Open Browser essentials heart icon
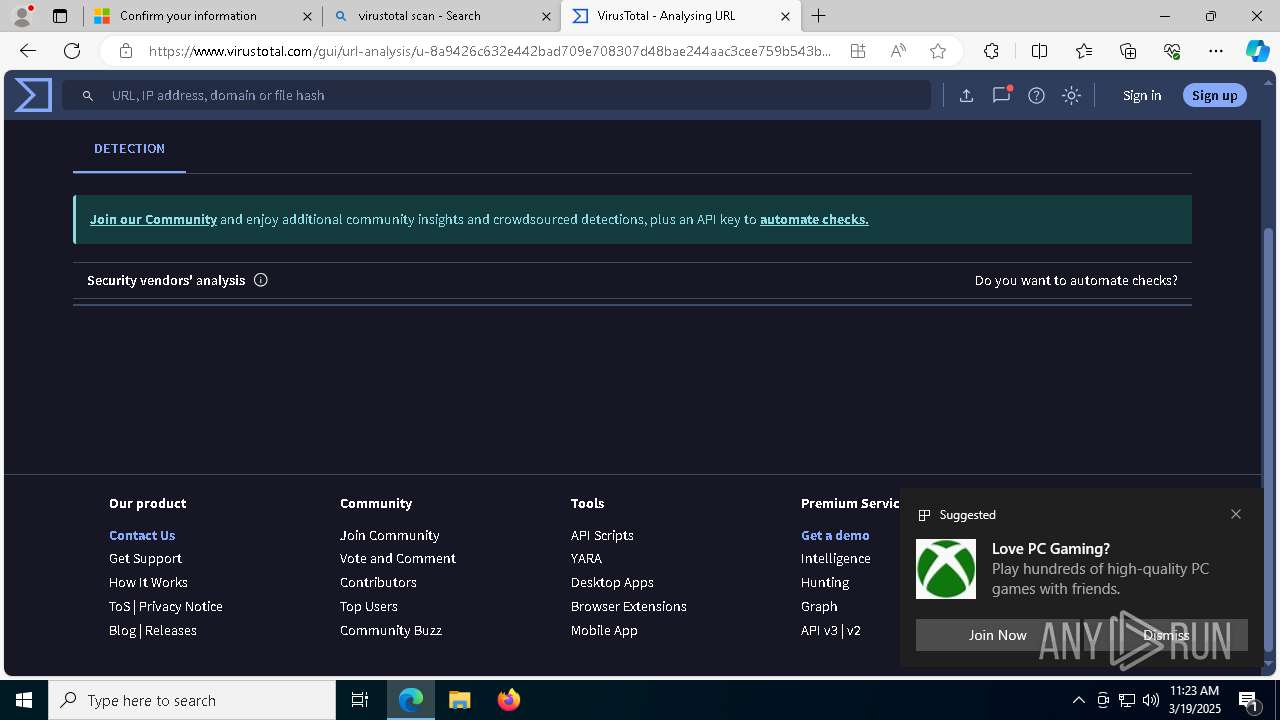Viewport: 1280px width, 720px height. [x=1172, y=51]
